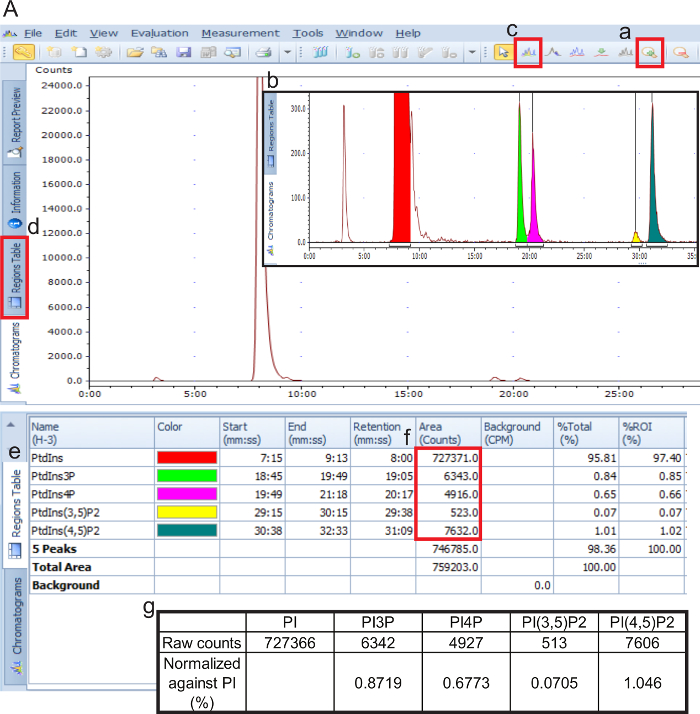Click the red color swatch for PtdIns

tap(186, 456)
